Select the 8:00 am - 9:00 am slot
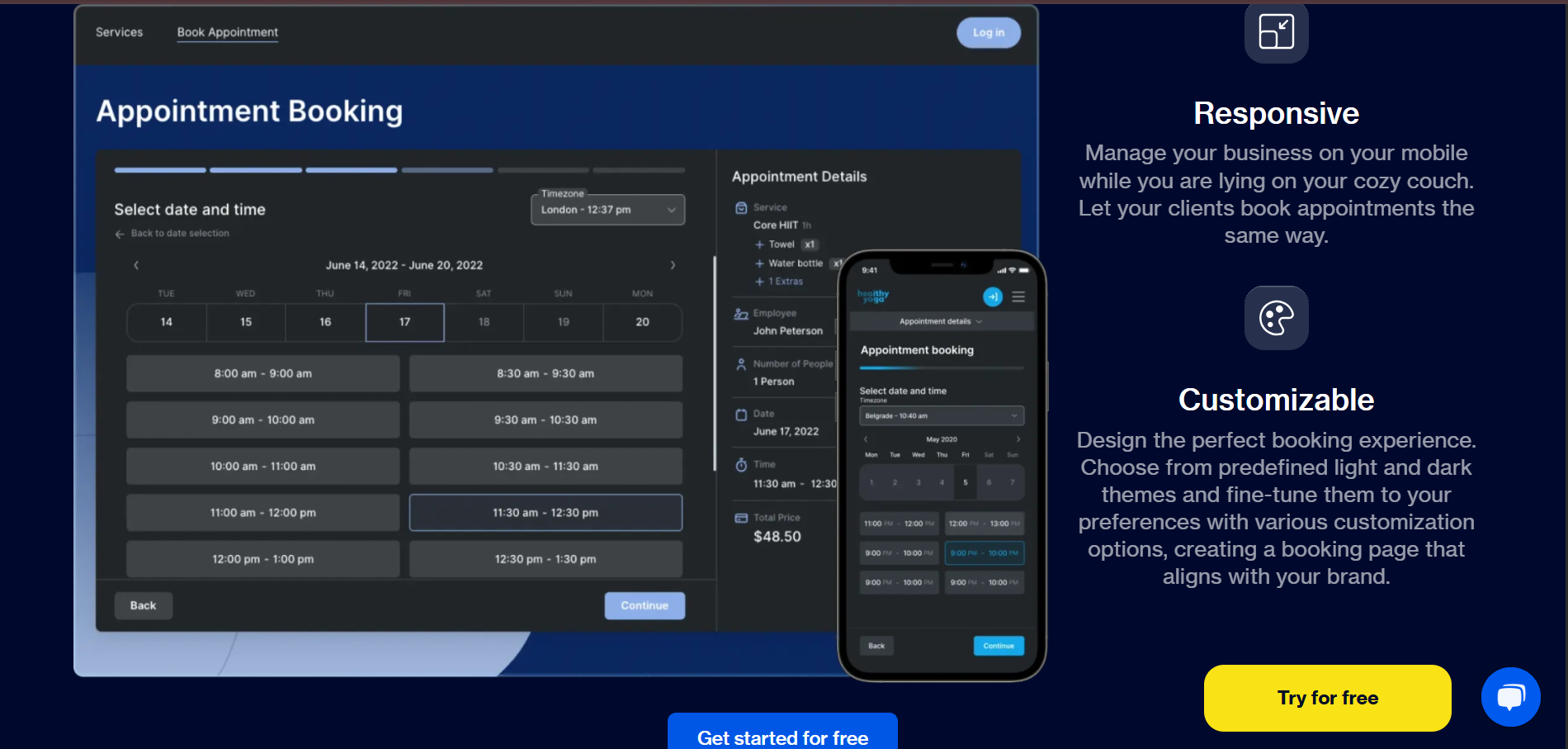 [x=262, y=373]
